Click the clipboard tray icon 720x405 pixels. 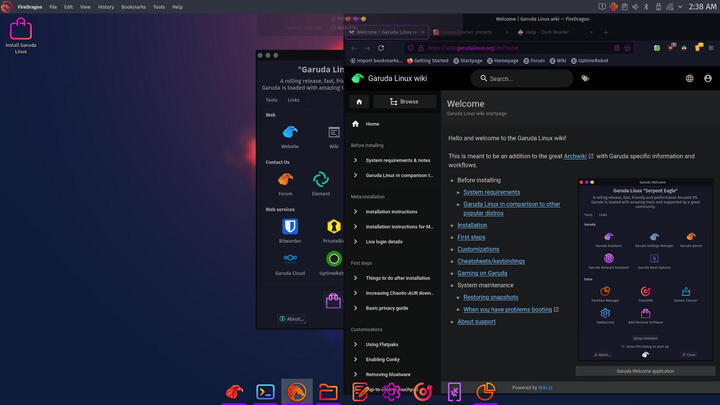point(624,6)
